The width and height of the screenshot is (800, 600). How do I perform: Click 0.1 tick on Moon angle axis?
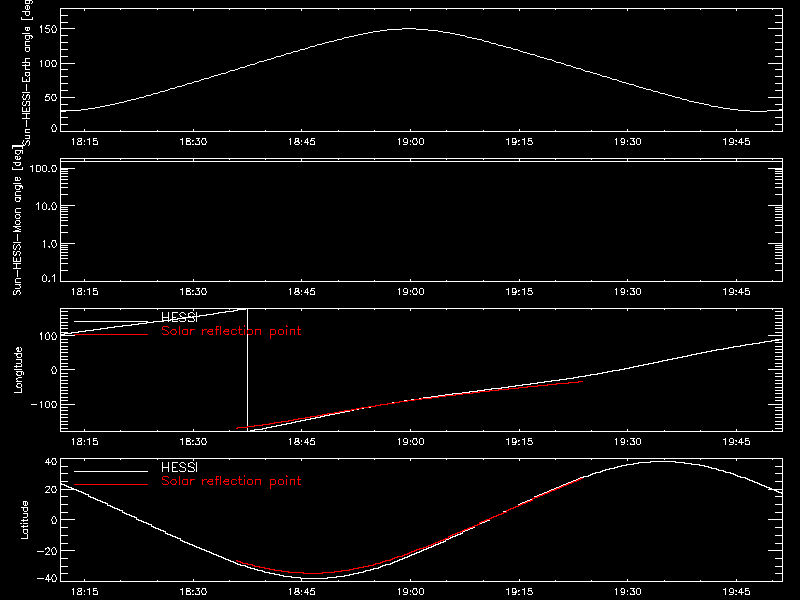49,278
